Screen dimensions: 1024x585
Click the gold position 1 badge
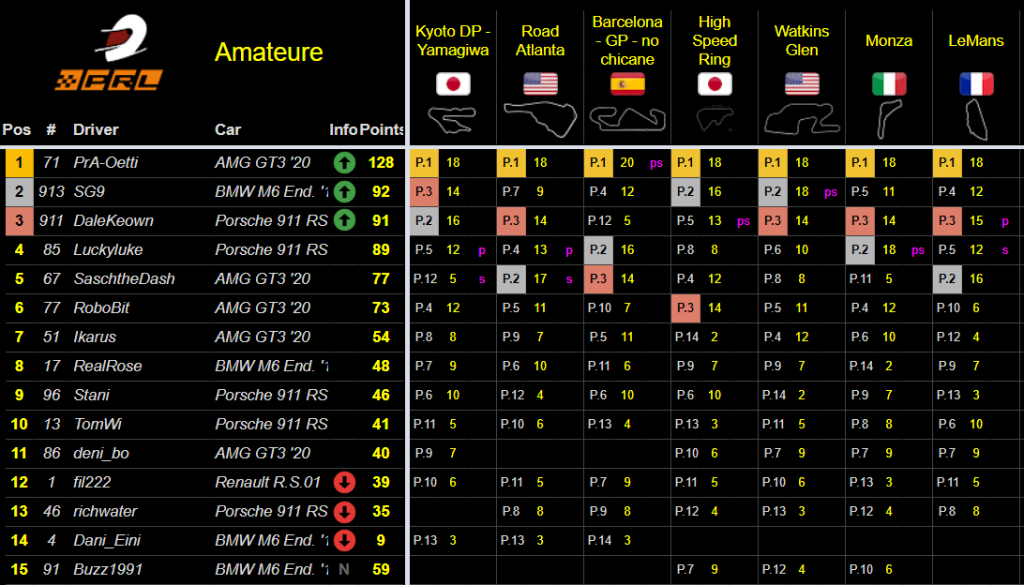click(x=17, y=162)
